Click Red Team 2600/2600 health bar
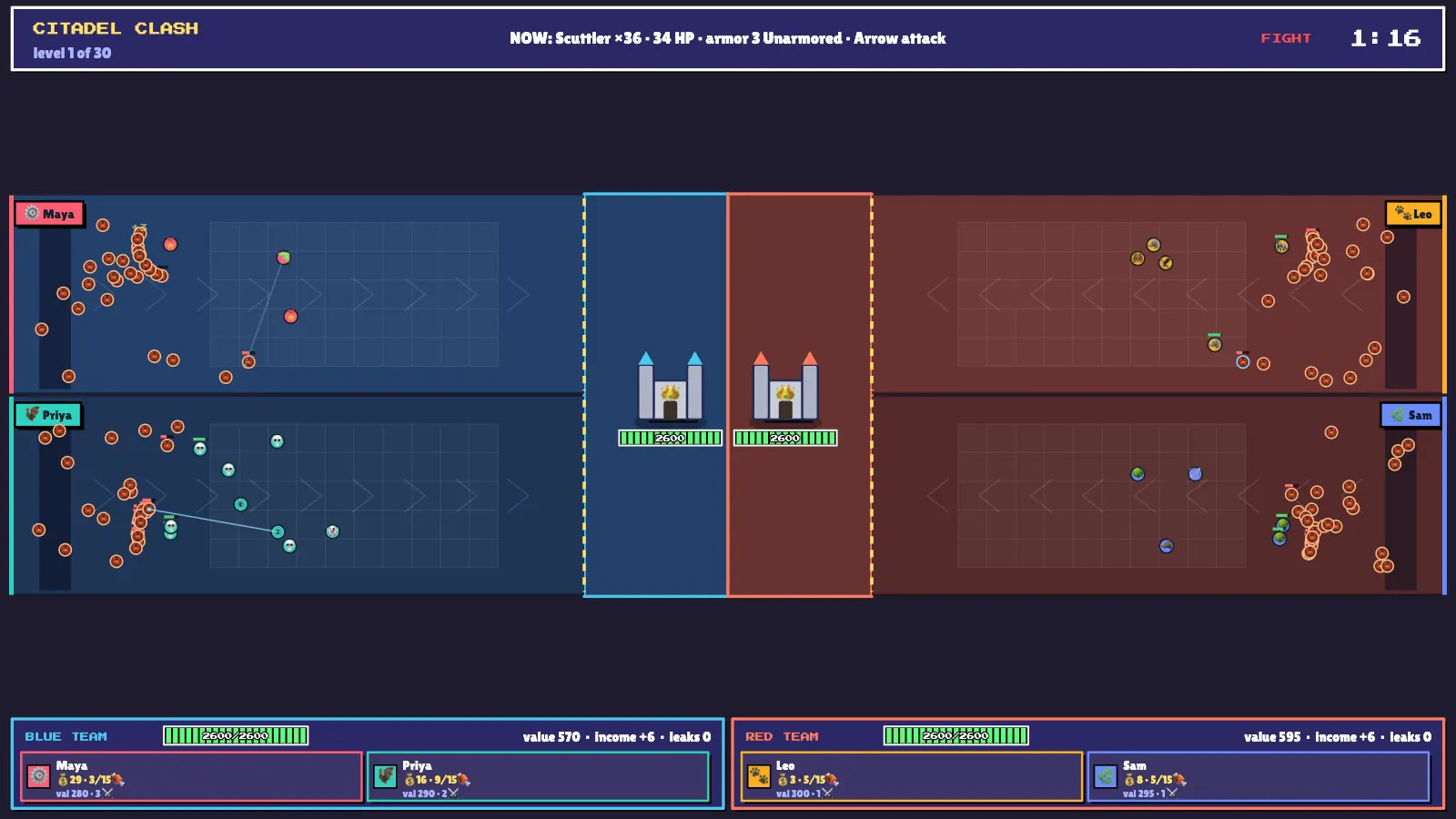Screen dimensions: 1456x819 [x=956, y=735]
